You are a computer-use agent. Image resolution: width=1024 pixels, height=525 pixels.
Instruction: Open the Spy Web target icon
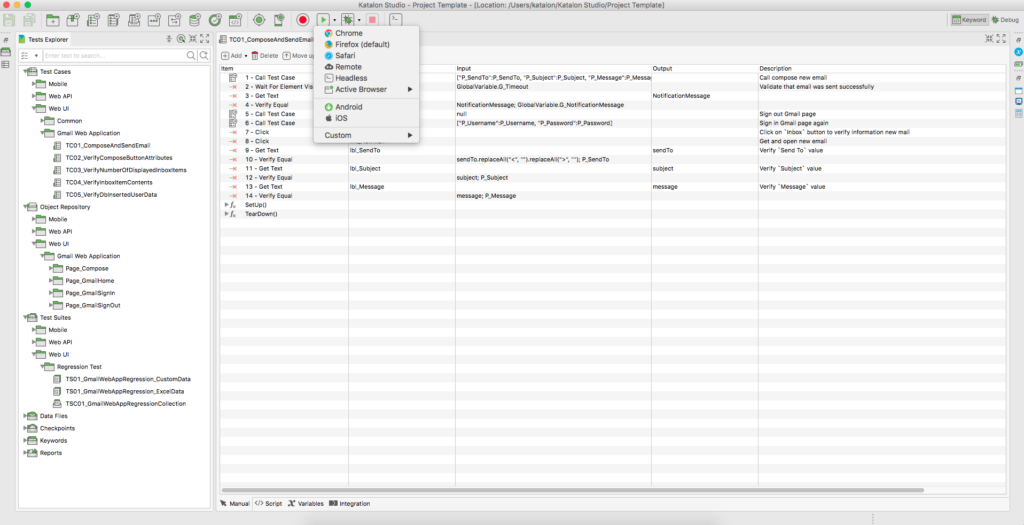coord(259,20)
